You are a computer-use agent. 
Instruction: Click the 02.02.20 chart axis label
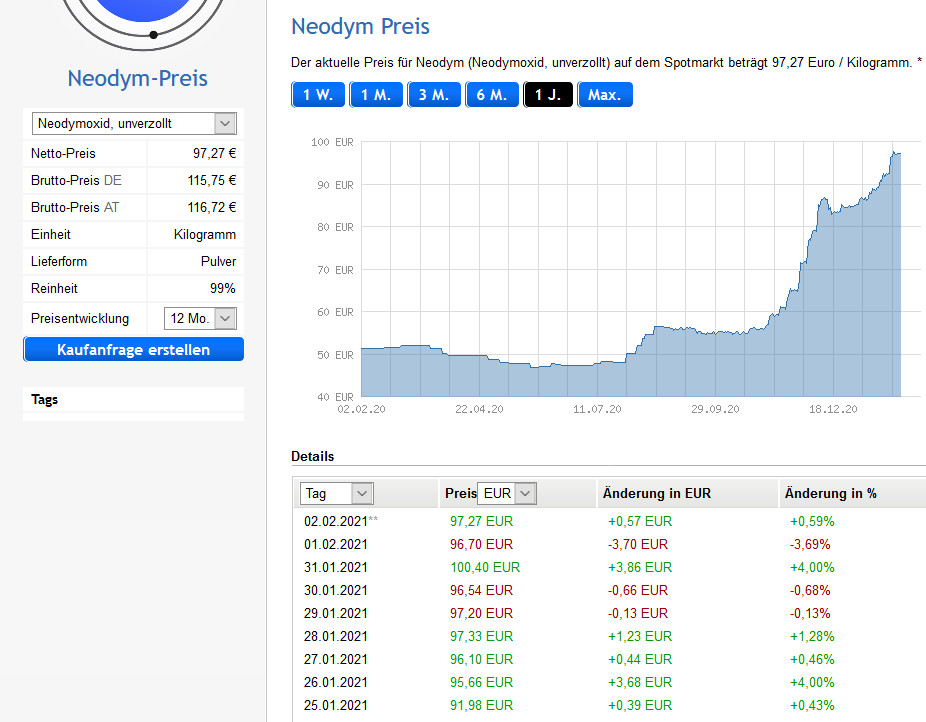click(361, 409)
